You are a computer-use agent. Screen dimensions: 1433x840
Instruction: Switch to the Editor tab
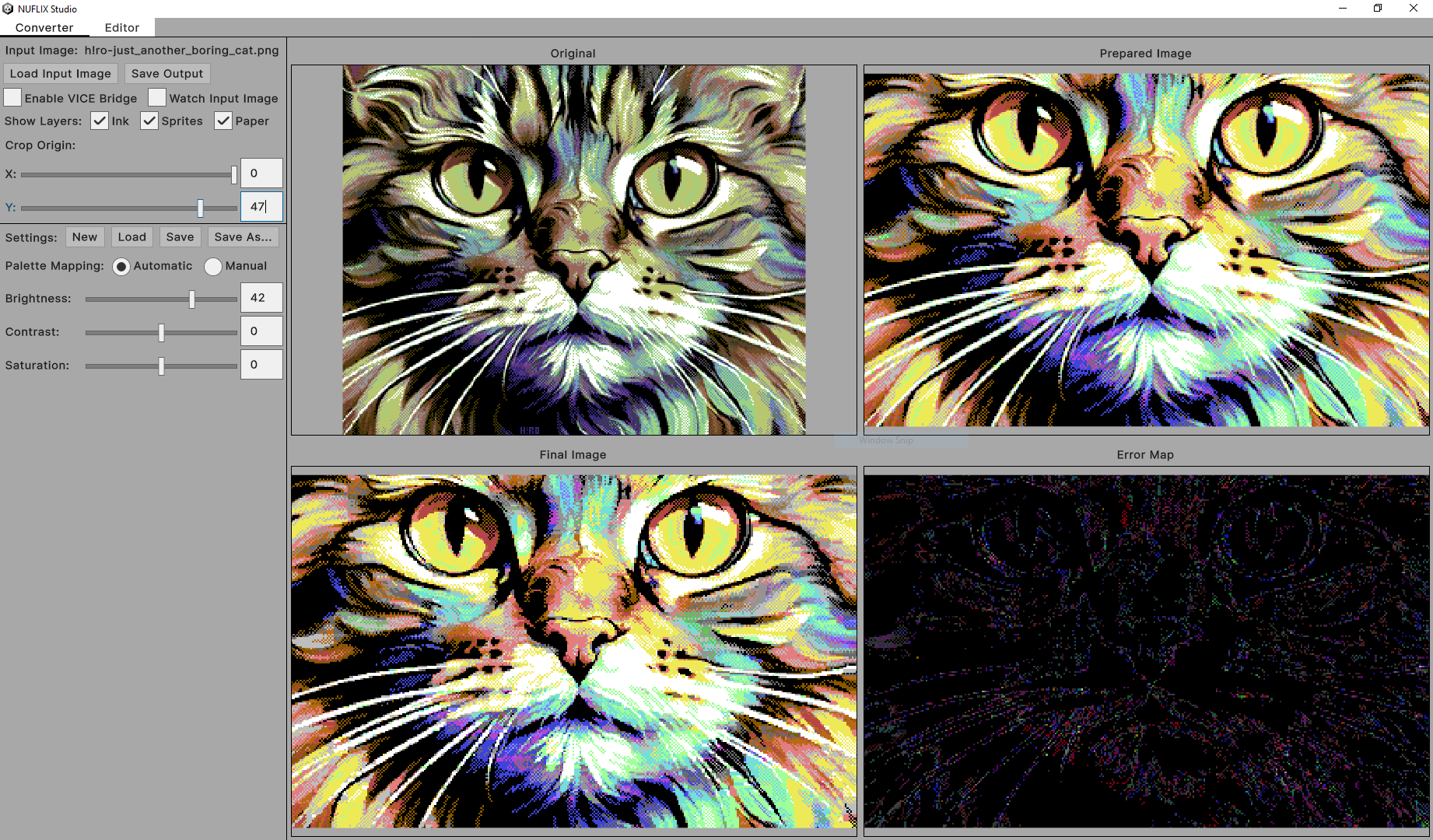[x=122, y=27]
